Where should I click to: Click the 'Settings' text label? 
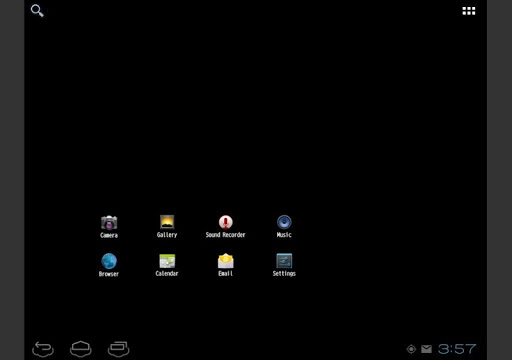tap(284, 274)
